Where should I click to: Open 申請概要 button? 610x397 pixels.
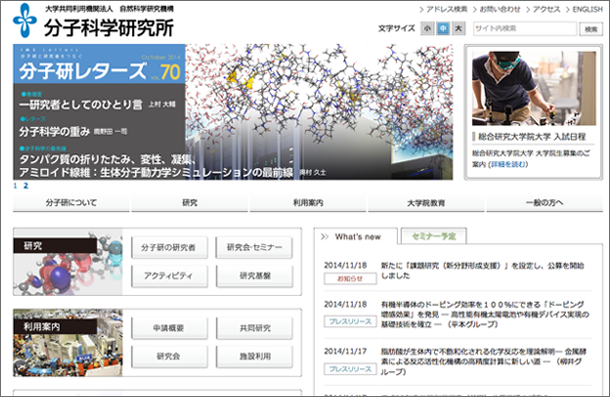click(169, 328)
